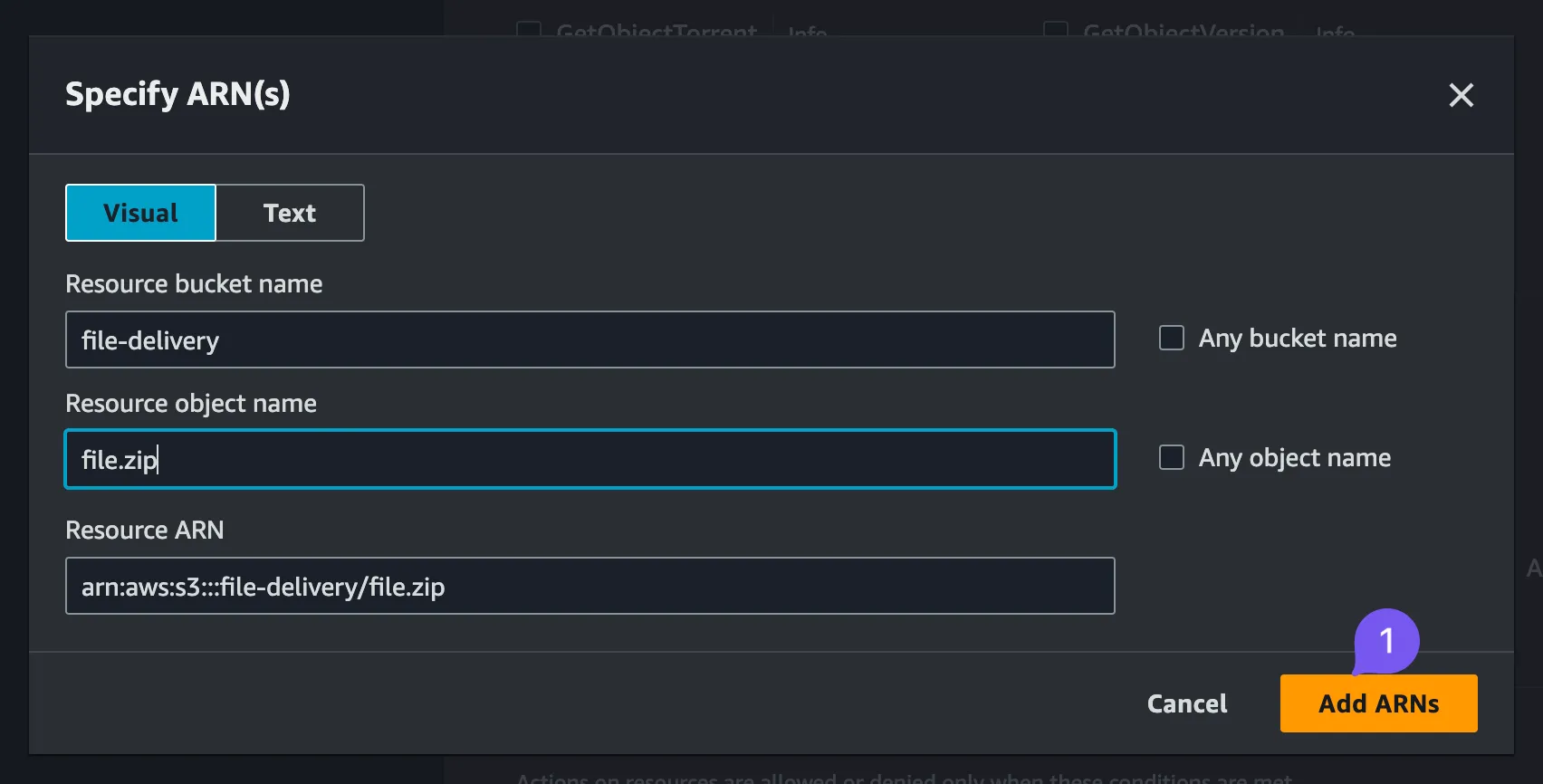Image resolution: width=1543 pixels, height=784 pixels.
Task: Click the Resource object name field
Action: 590,459
